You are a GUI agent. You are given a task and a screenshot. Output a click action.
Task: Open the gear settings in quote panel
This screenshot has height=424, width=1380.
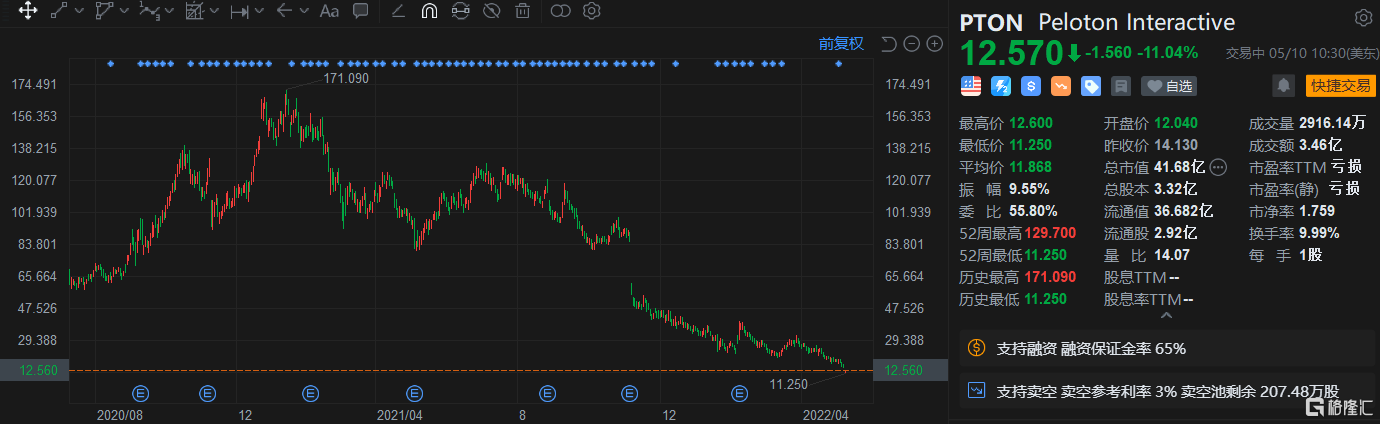[x=1363, y=19]
